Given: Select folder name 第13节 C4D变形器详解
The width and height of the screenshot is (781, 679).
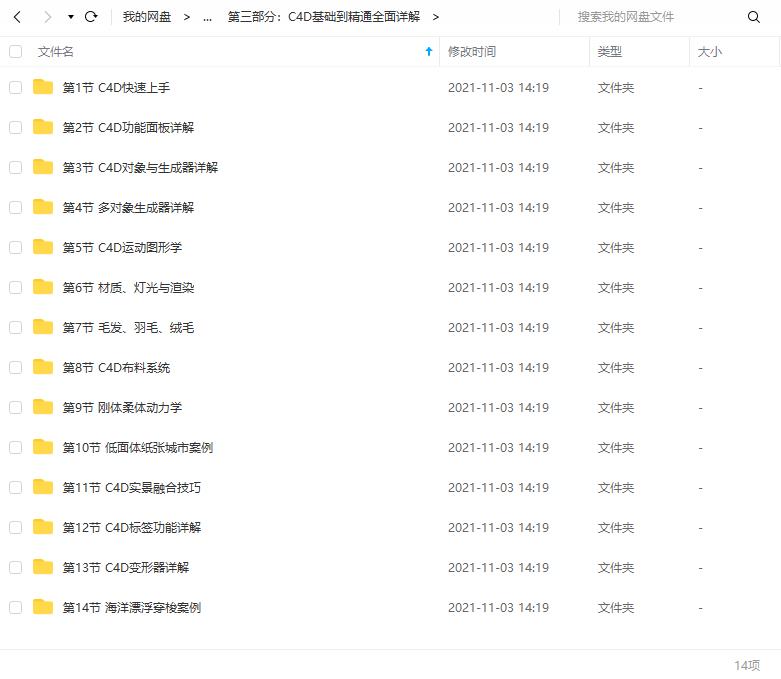Looking at the screenshot, I should click(x=126, y=567).
